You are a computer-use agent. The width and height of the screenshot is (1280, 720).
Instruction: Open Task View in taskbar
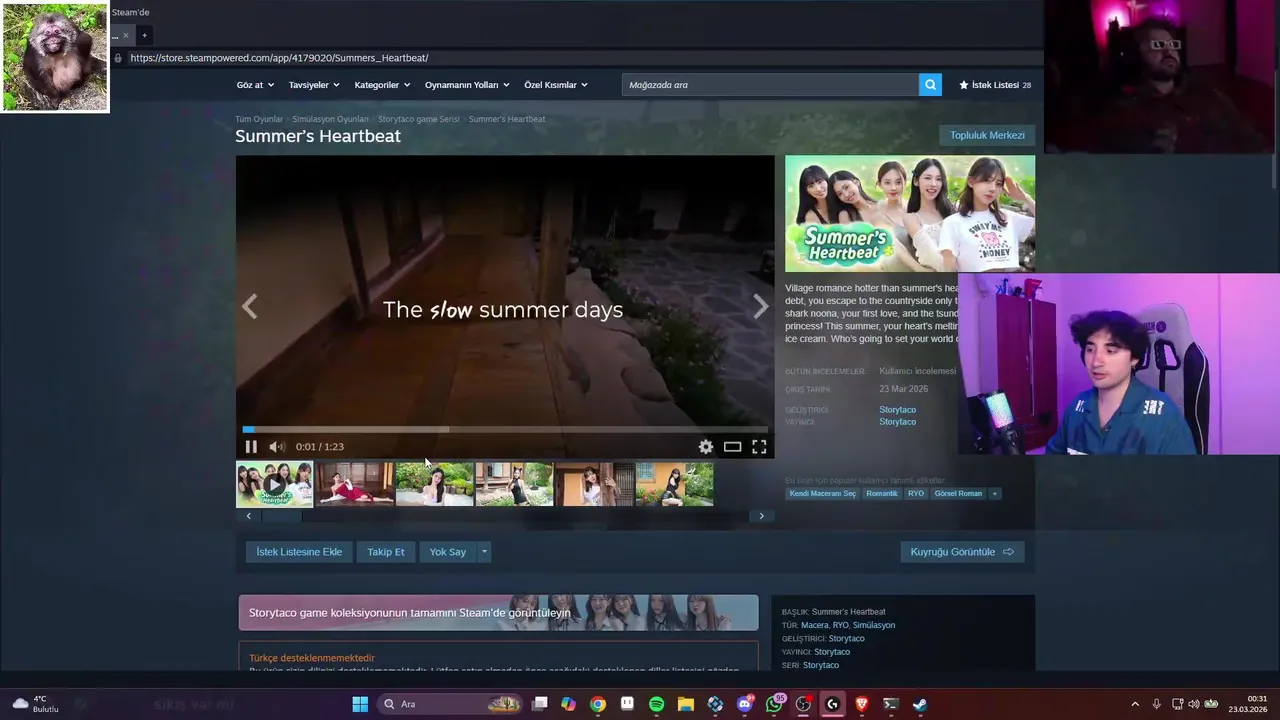pyautogui.click(x=540, y=704)
